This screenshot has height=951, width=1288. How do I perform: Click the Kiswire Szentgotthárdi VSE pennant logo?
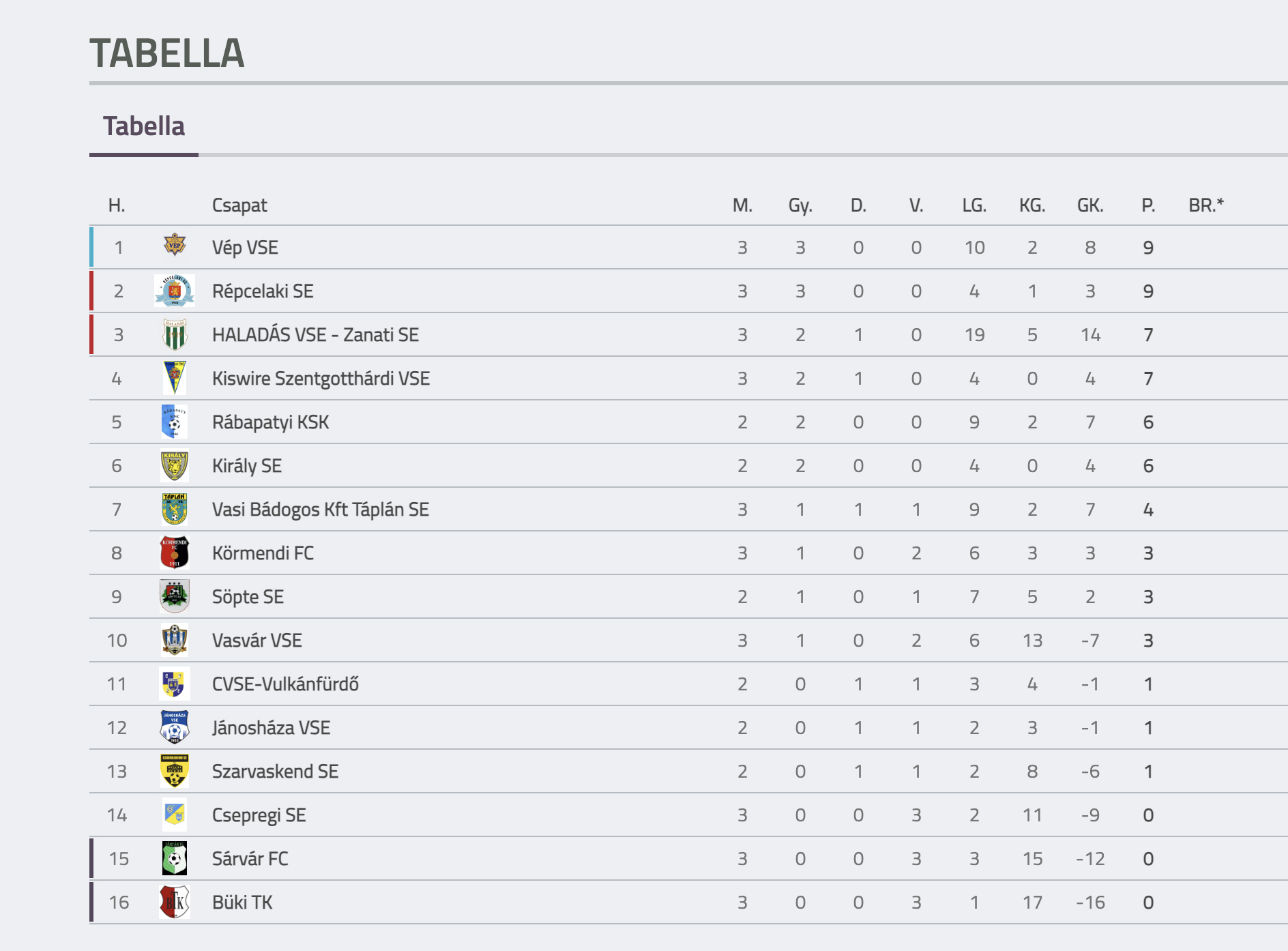pos(175,378)
